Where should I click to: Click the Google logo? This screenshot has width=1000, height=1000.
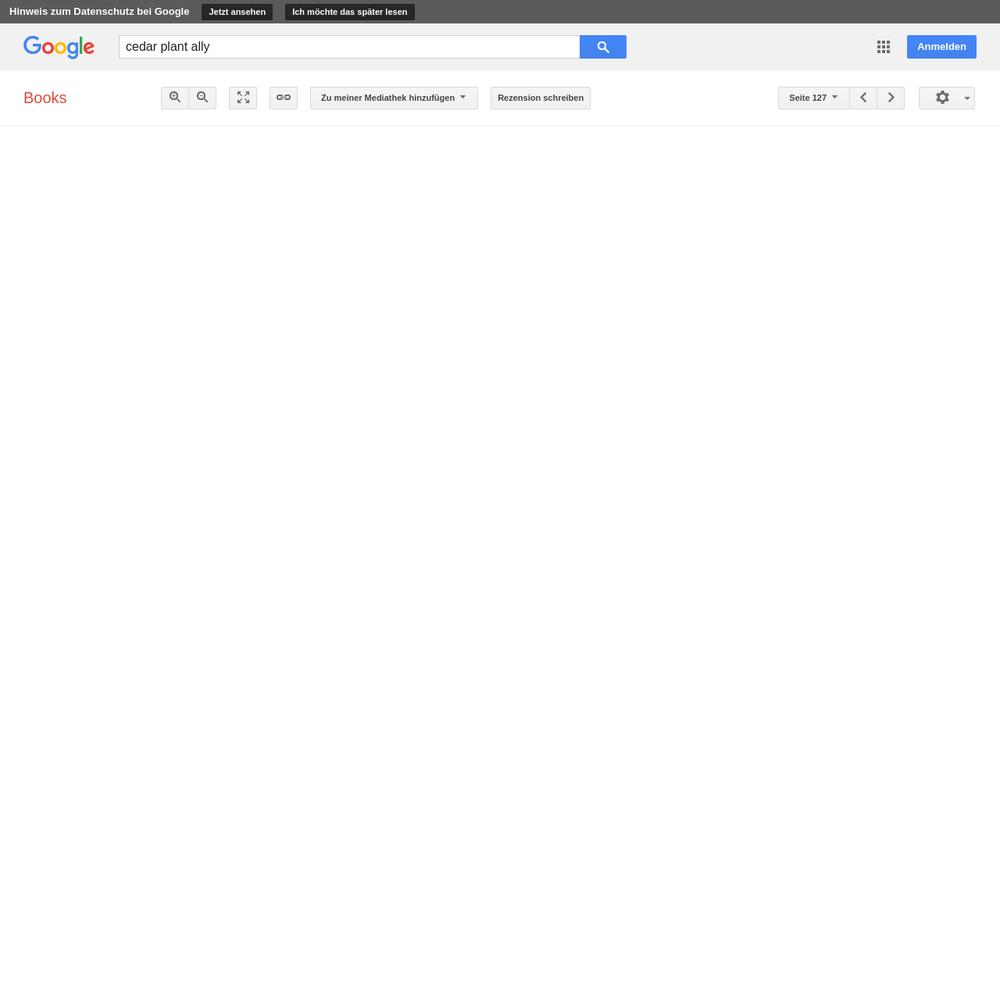(x=59, y=47)
